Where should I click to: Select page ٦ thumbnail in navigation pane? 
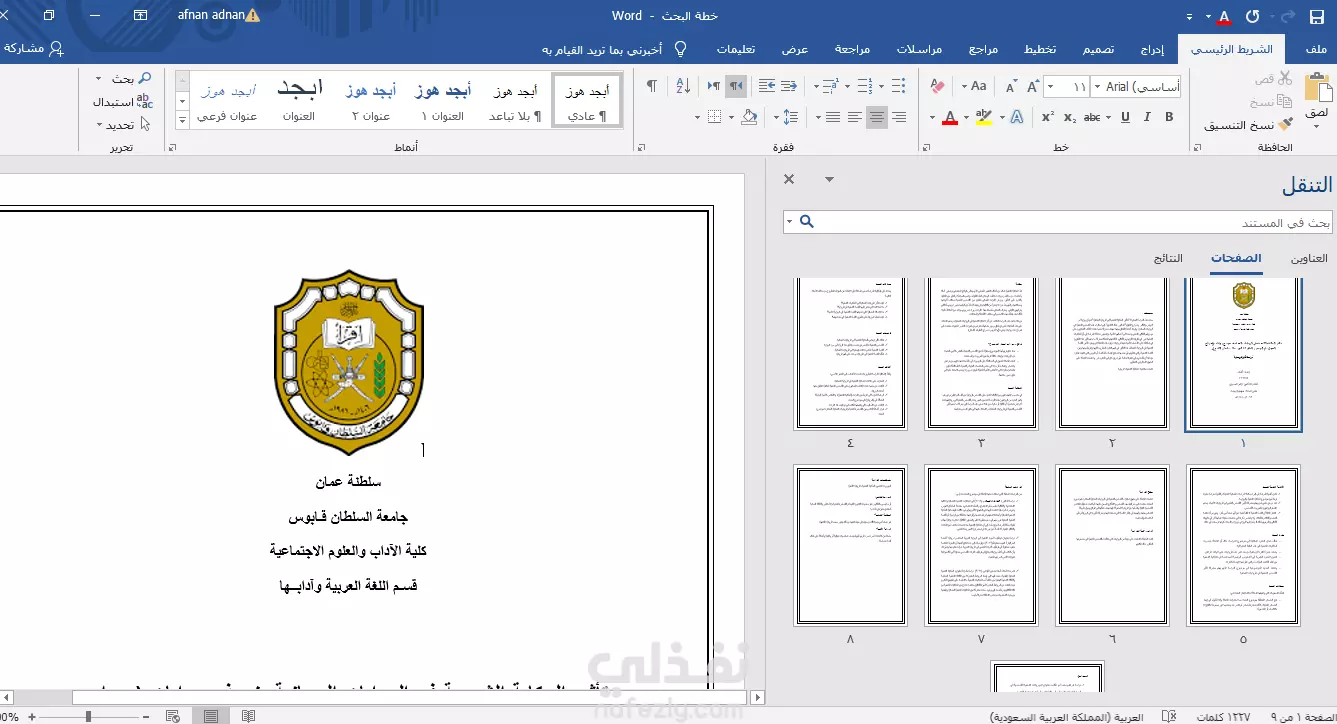point(1112,545)
